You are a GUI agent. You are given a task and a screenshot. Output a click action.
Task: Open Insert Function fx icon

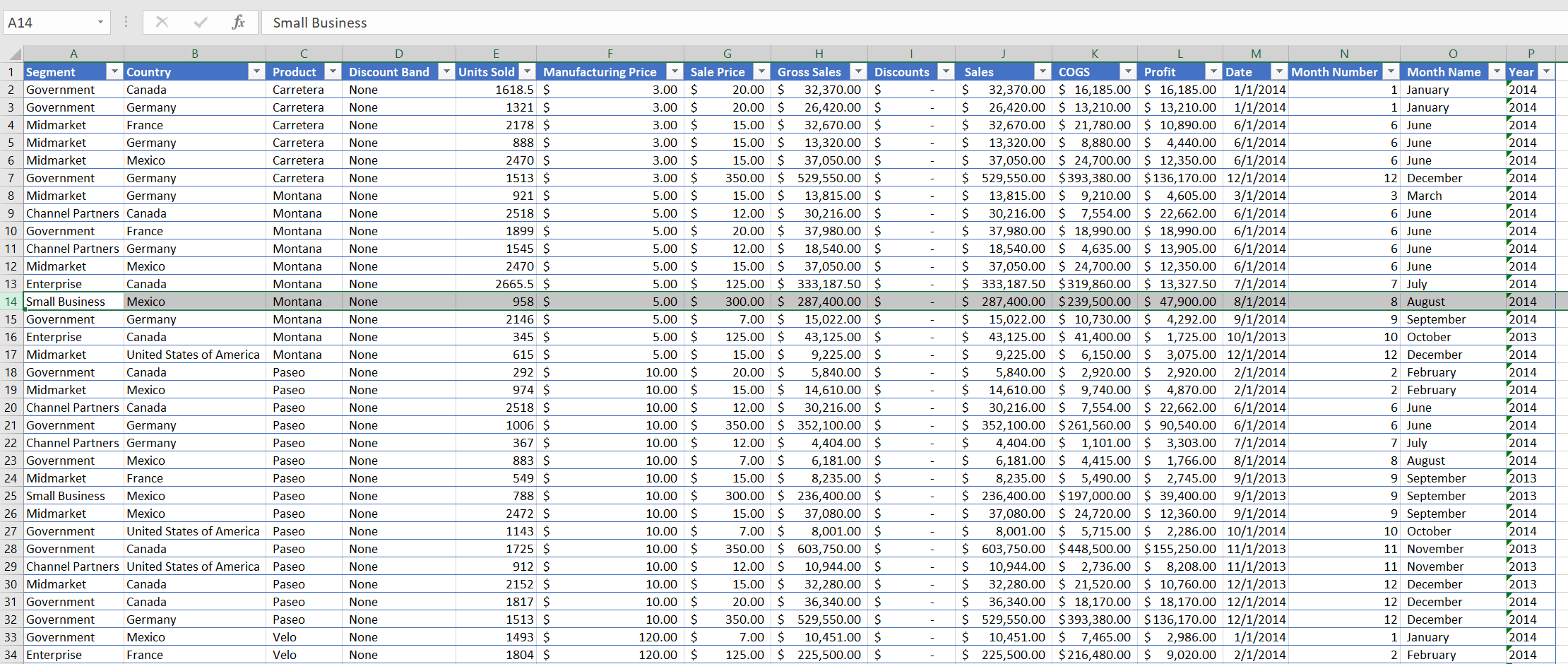point(238,22)
